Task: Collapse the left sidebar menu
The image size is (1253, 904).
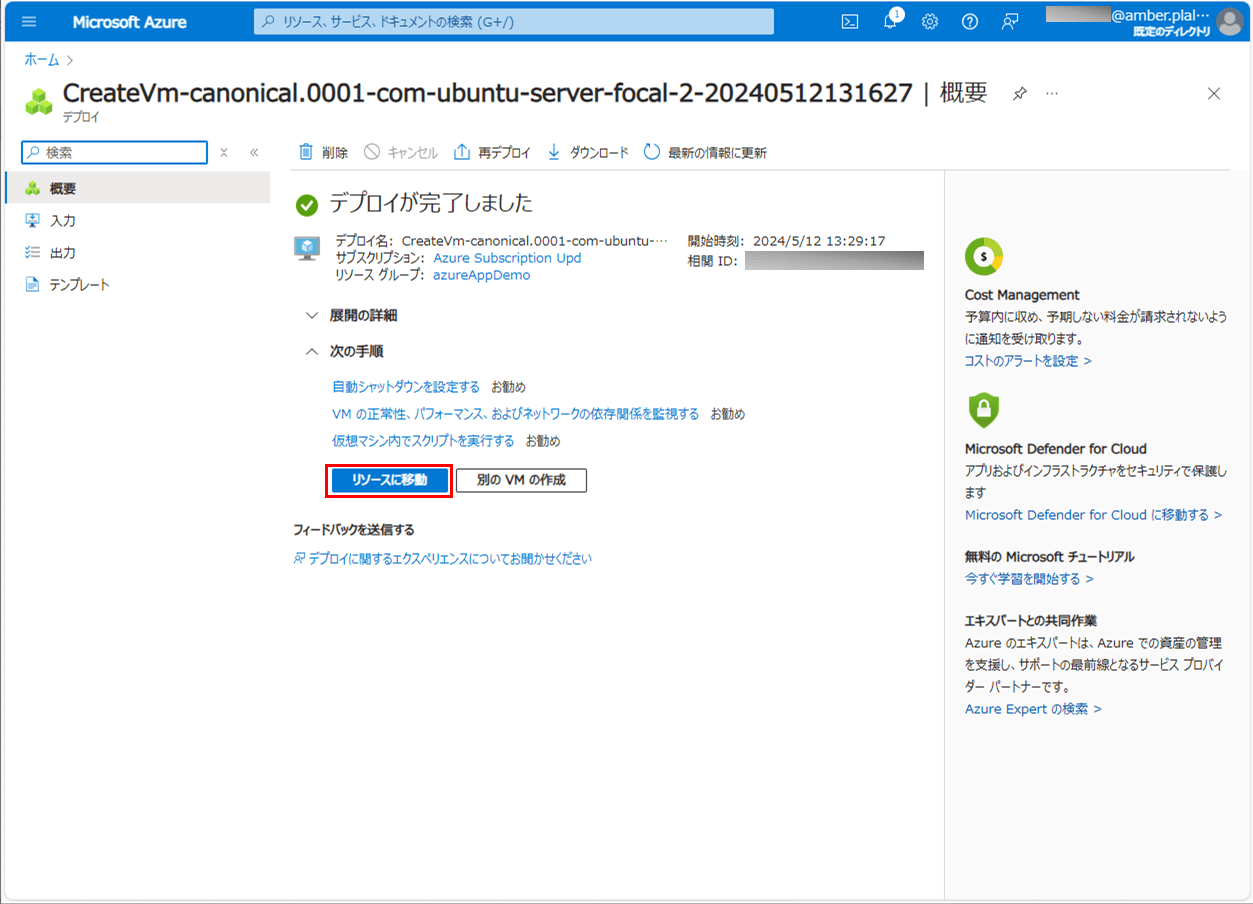Action: [254, 153]
